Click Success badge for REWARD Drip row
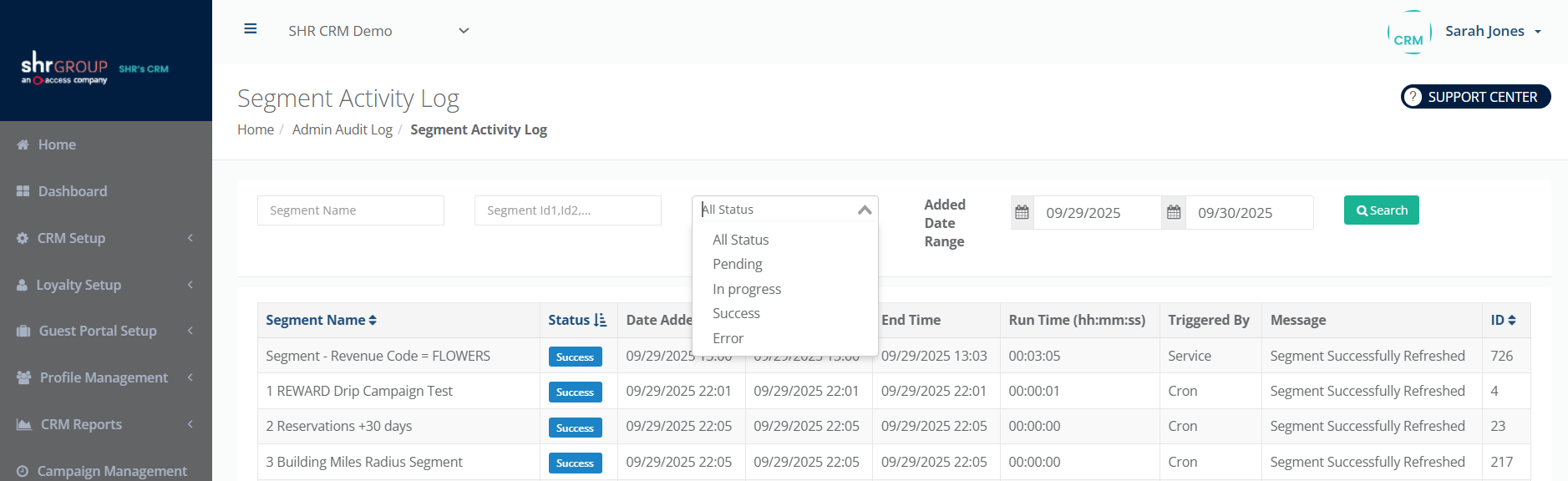This screenshot has height=481, width=1568. [x=576, y=392]
